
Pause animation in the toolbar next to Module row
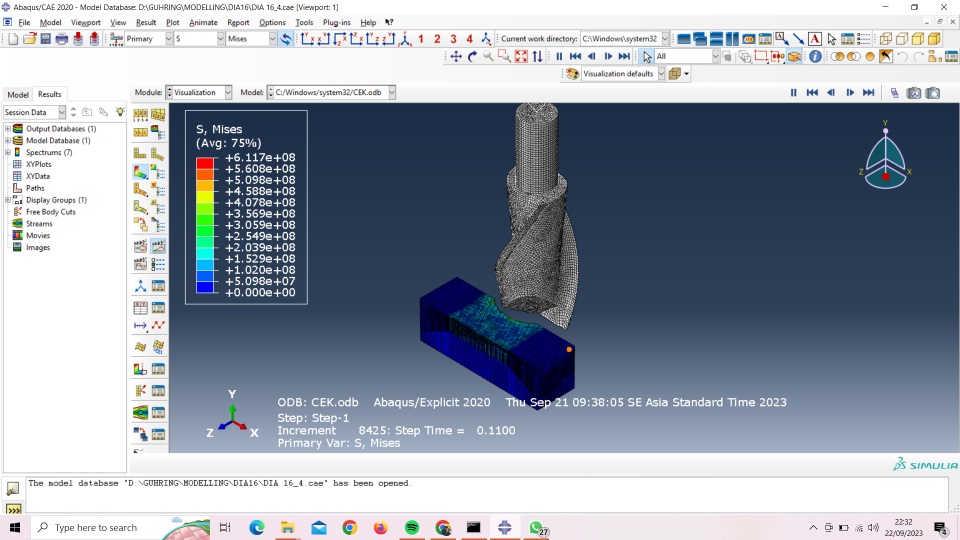pos(793,93)
